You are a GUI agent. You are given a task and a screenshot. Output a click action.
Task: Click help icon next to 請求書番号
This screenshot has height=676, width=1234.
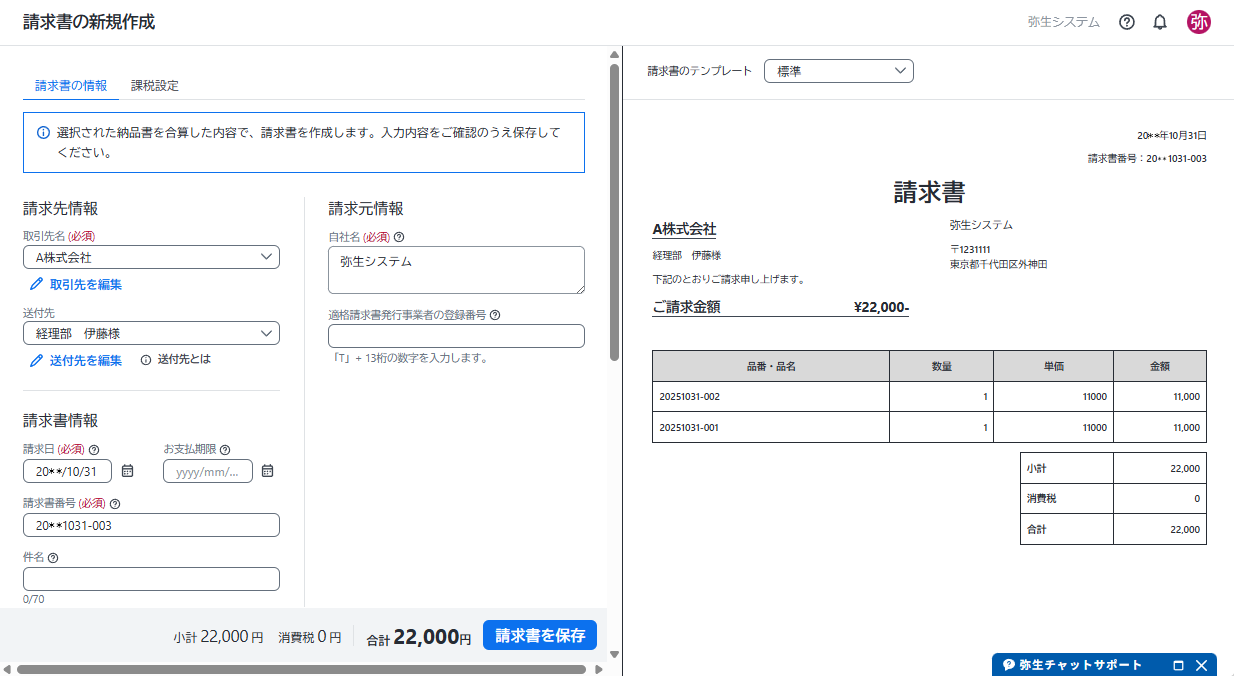pyautogui.click(x=115, y=504)
